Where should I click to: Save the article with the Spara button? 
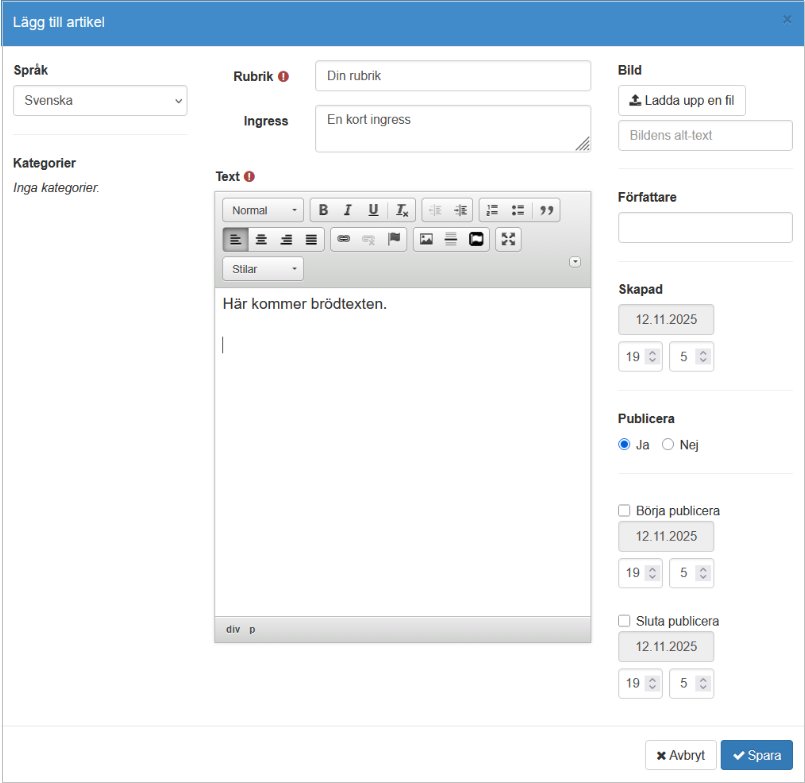(x=757, y=755)
